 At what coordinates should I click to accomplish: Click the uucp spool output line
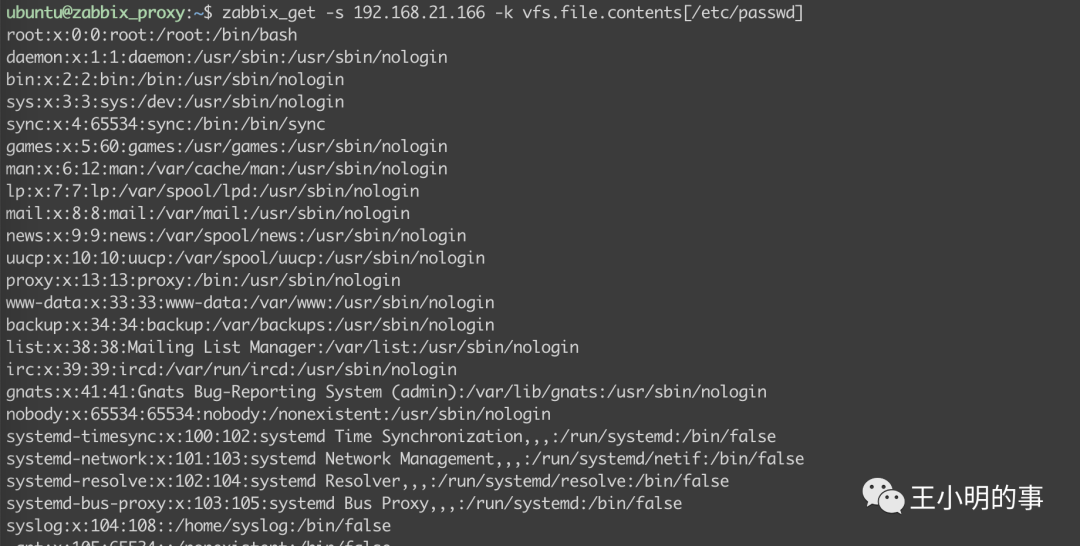tap(245, 258)
